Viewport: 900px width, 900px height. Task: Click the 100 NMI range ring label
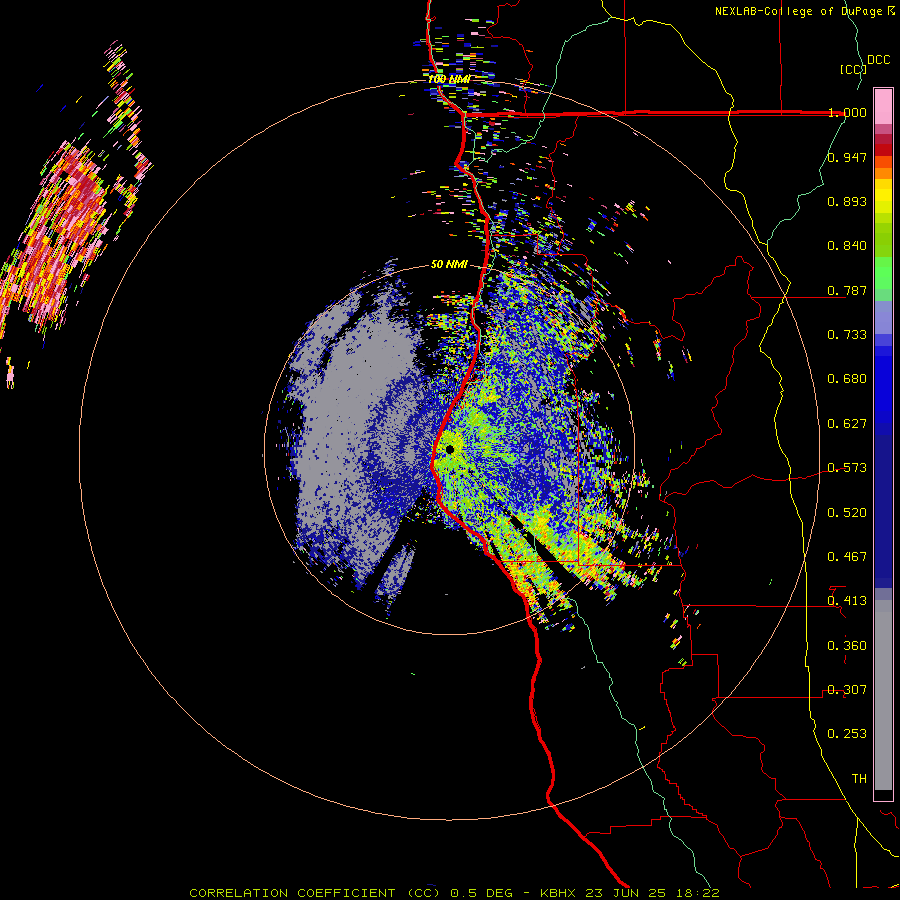pos(449,79)
